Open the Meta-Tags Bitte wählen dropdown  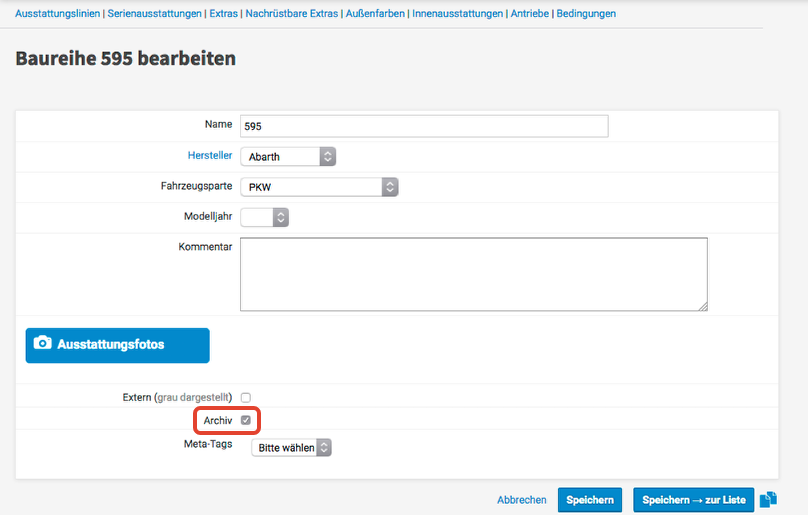(291, 448)
